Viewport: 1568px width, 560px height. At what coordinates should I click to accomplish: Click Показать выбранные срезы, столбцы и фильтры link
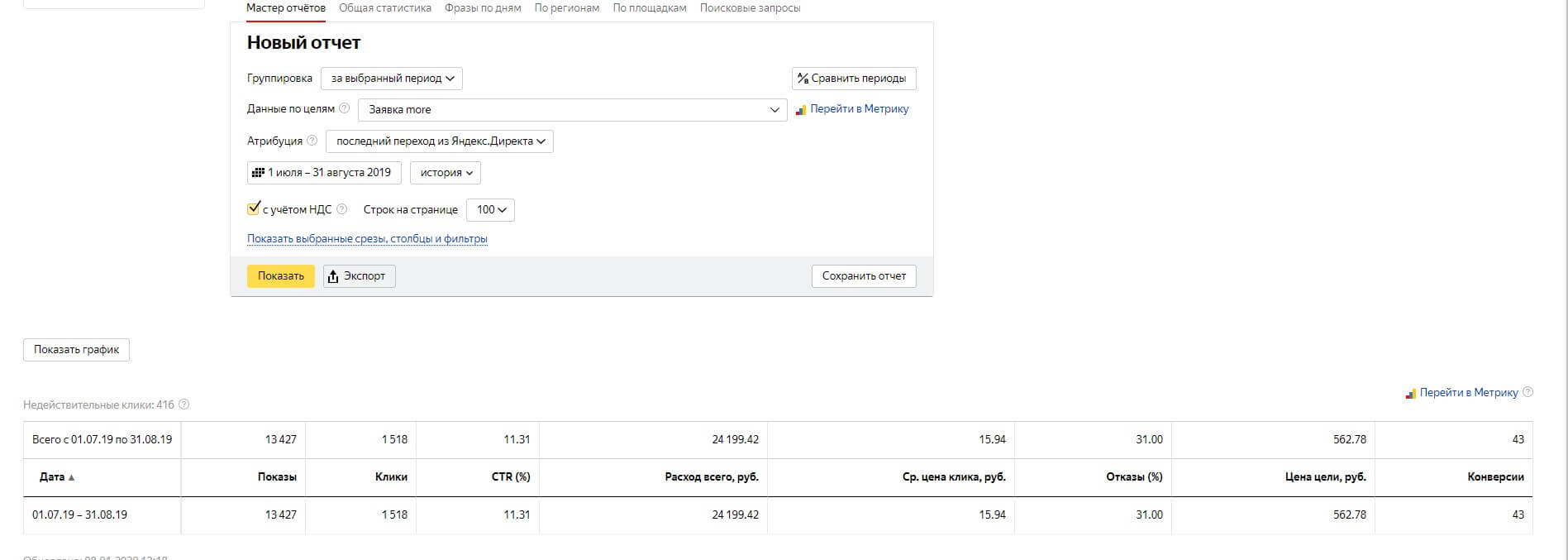click(367, 239)
